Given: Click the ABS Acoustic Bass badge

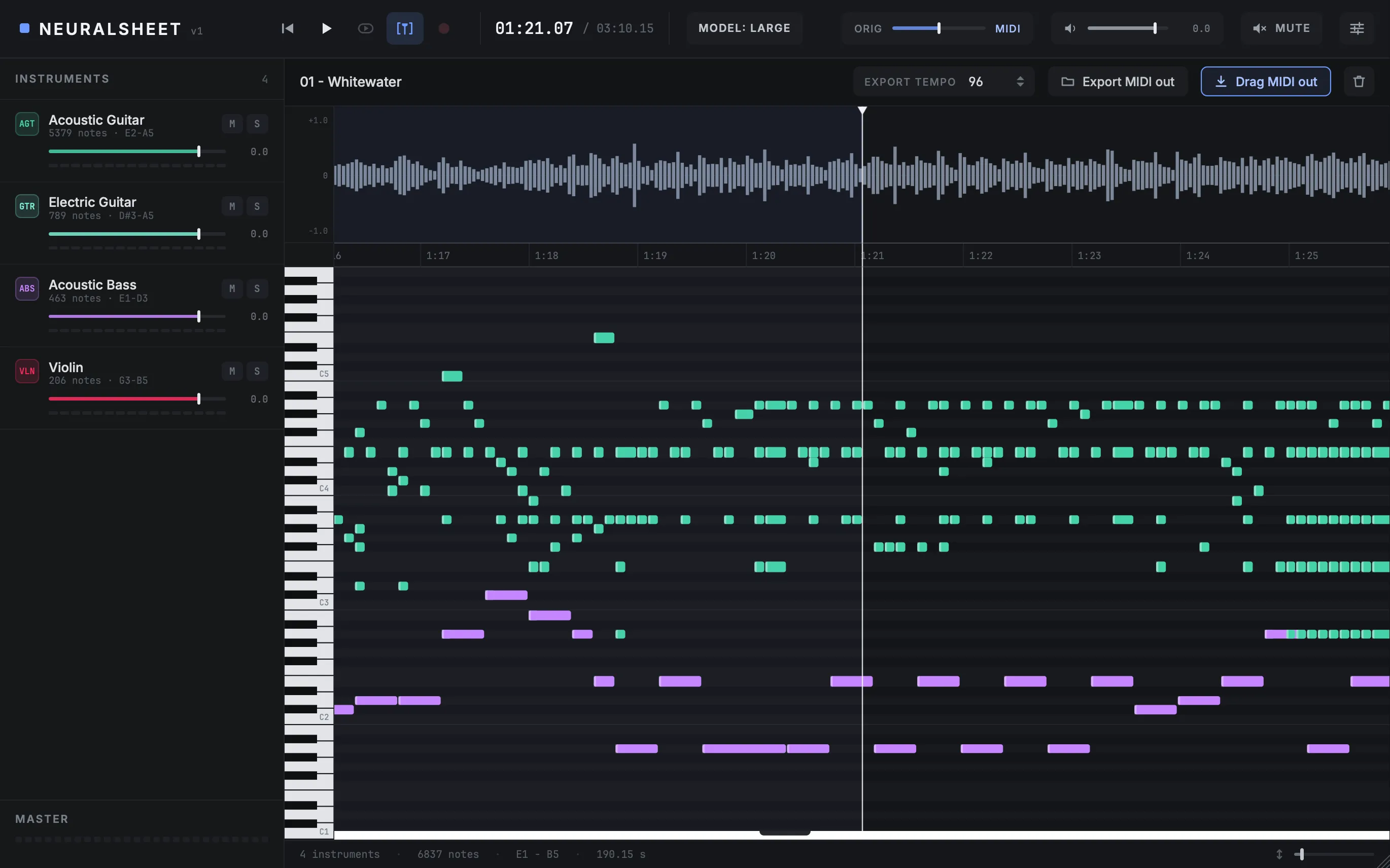Looking at the screenshot, I should tap(27, 289).
